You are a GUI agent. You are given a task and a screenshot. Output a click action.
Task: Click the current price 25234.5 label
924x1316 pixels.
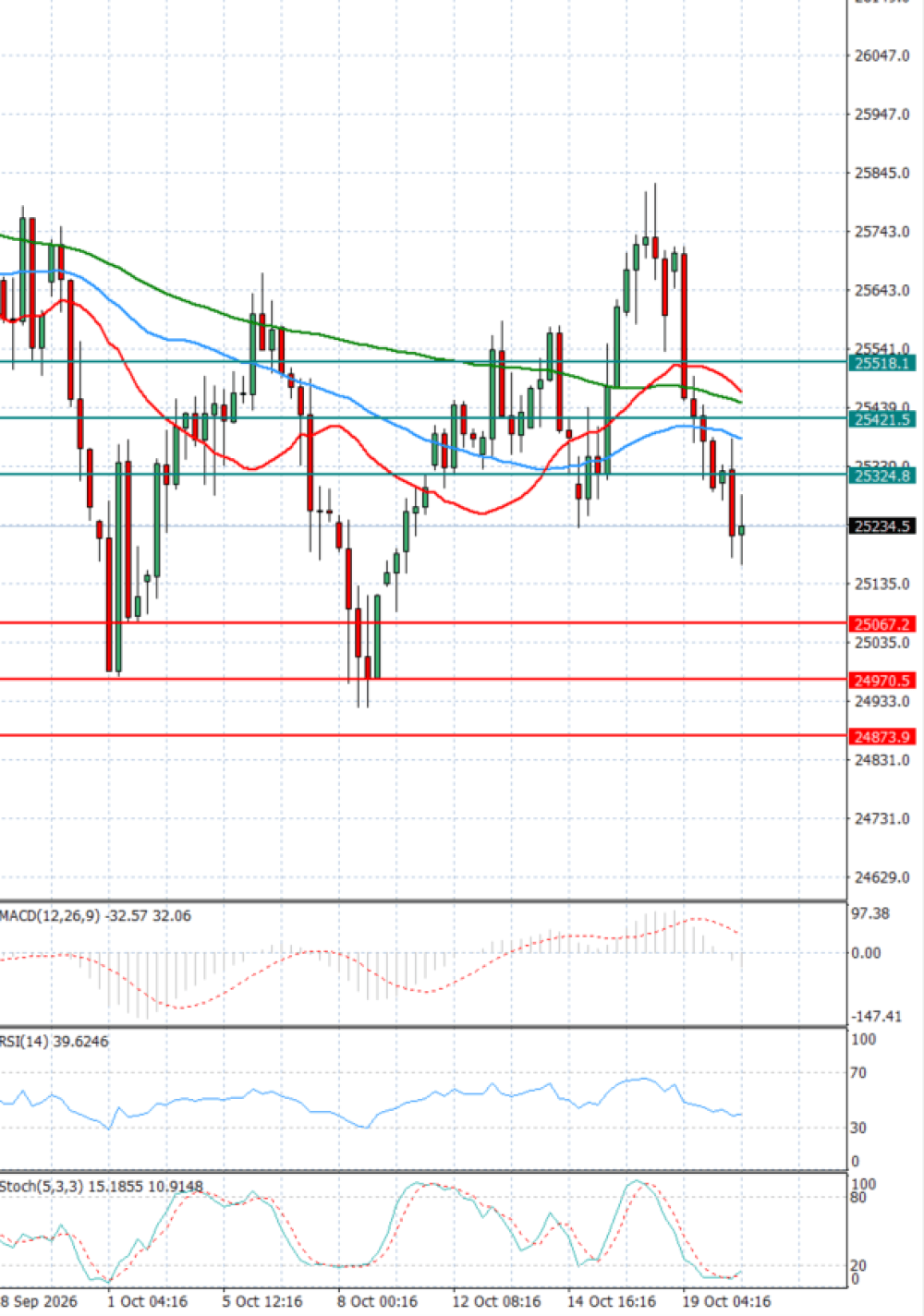point(882,526)
